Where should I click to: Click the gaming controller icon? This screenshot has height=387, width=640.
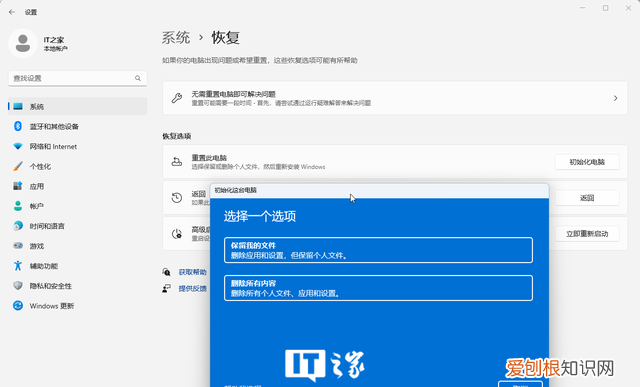(18, 246)
